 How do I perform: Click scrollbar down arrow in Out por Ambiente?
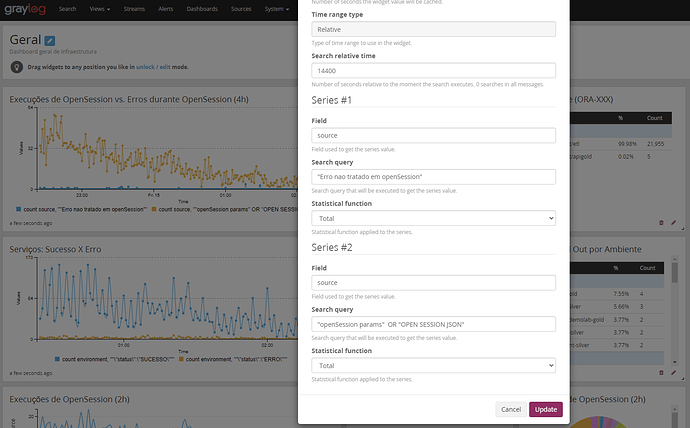point(675,362)
